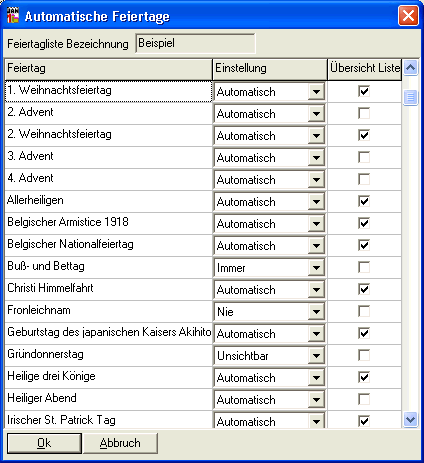This screenshot has width=424, height=463.
Task: Select the Fronleichnam row name
Action: (x=108, y=311)
